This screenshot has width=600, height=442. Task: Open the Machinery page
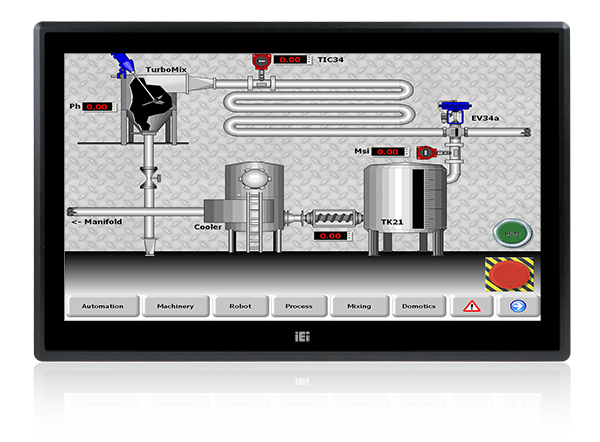(x=175, y=306)
